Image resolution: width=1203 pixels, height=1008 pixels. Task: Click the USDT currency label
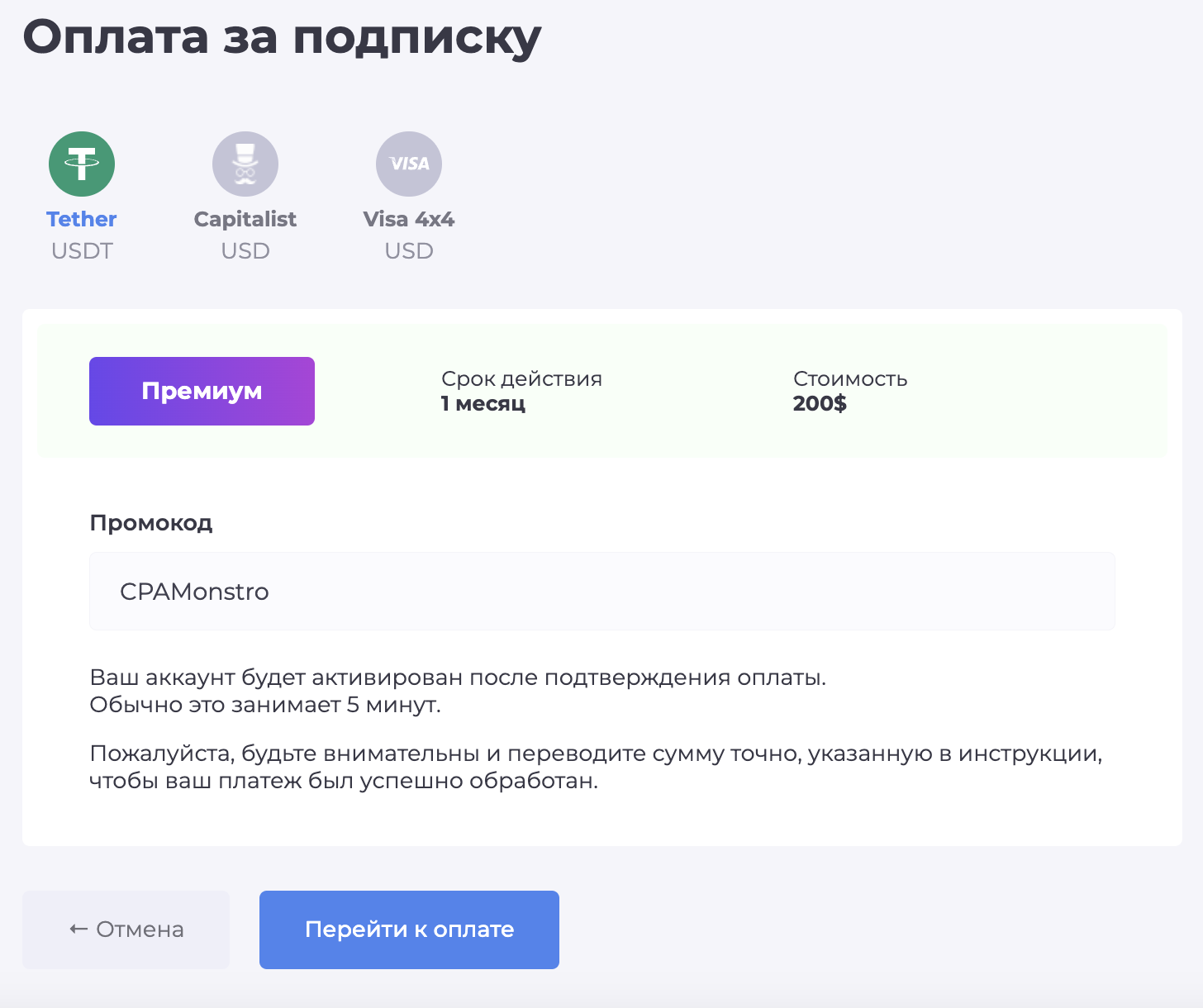[82, 250]
